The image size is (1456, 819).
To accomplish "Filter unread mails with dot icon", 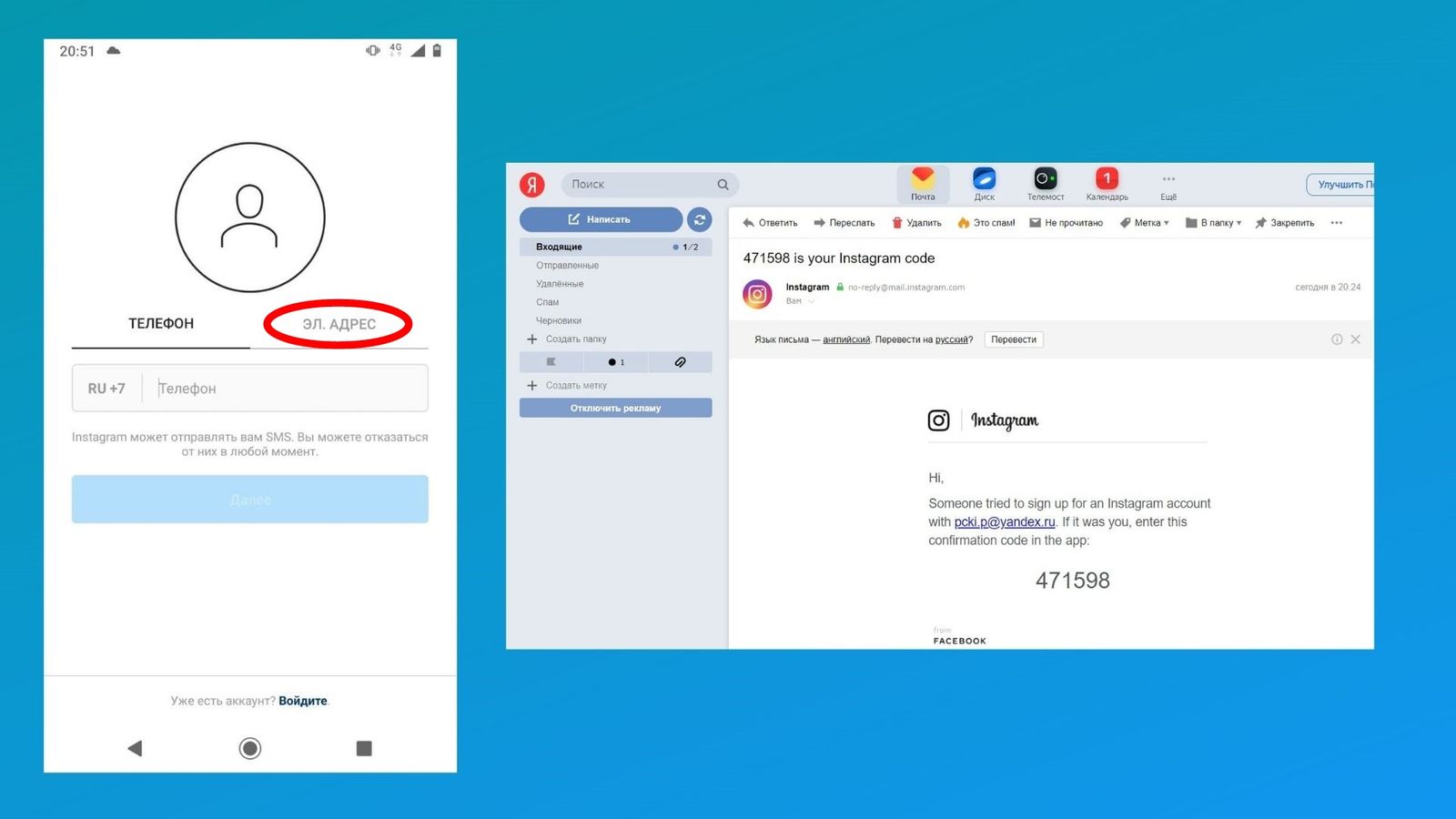I will pyautogui.click(x=616, y=362).
